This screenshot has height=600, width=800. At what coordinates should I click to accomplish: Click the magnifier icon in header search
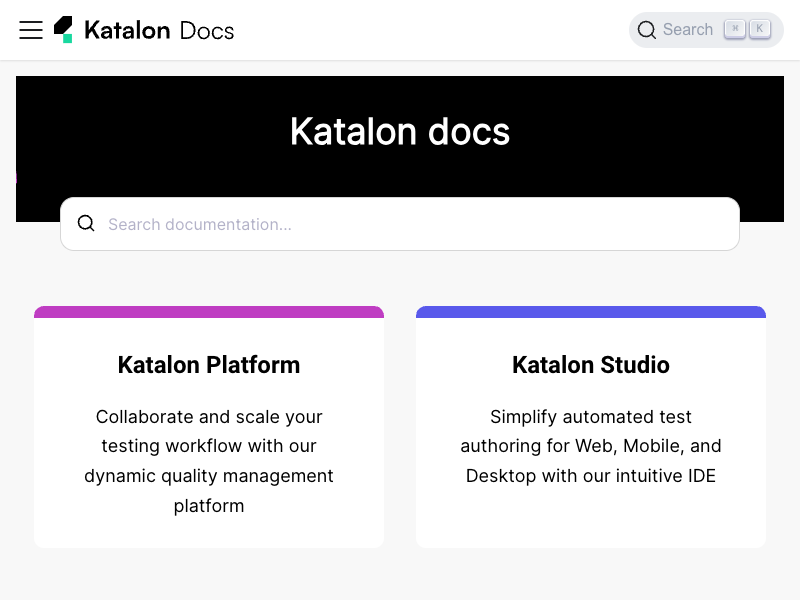point(646,30)
